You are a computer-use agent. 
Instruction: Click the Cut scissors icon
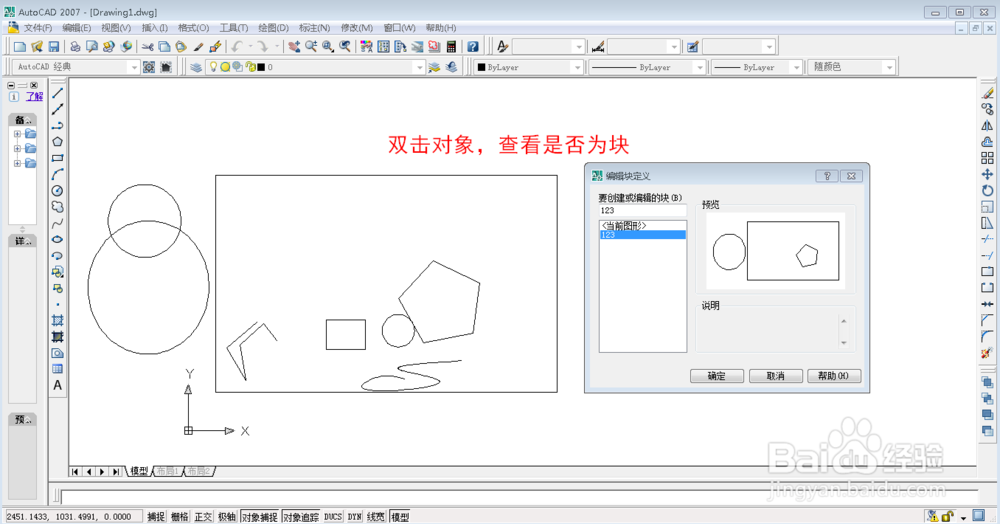coord(147,47)
